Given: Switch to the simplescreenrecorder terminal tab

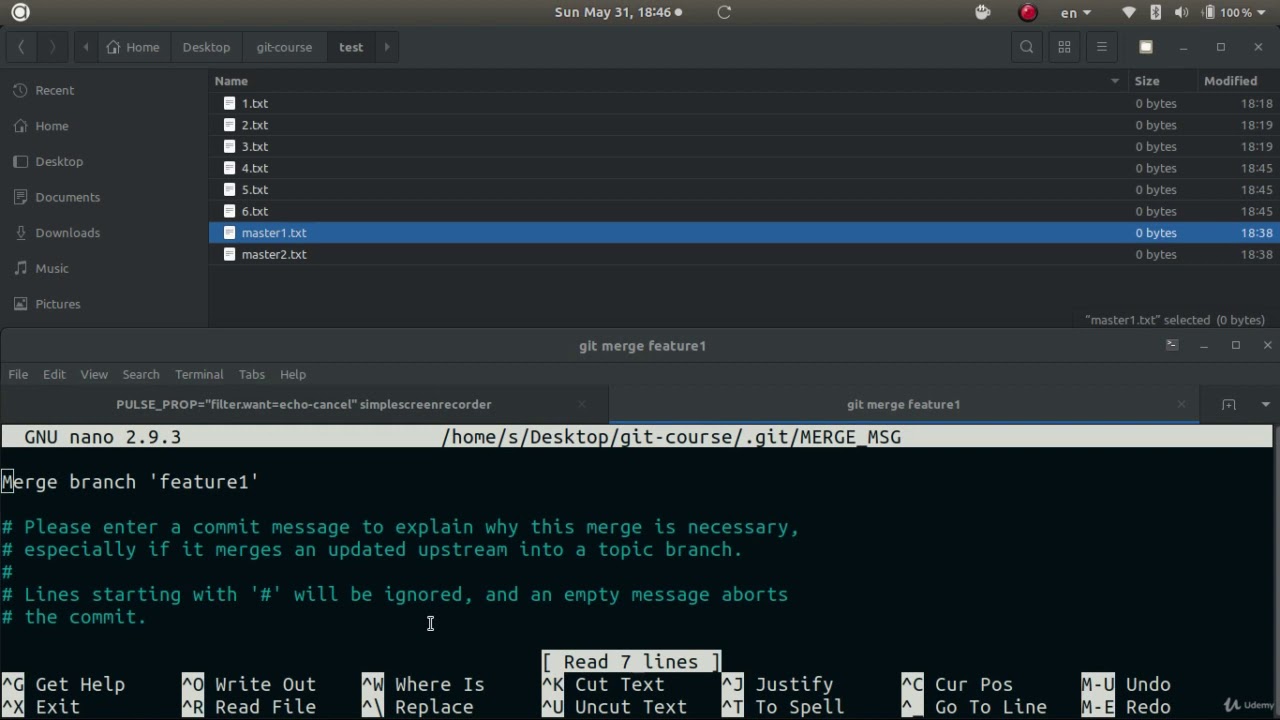Looking at the screenshot, I should click(303, 404).
